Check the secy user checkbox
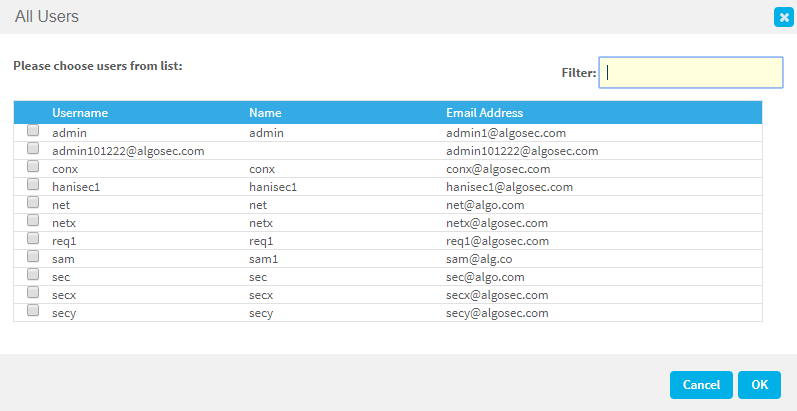 [x=33, y=311]
